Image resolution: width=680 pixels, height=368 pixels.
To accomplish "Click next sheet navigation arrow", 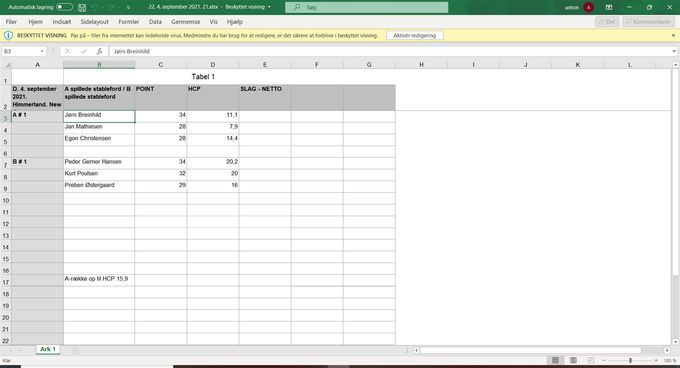I will [x=20, y=350].
